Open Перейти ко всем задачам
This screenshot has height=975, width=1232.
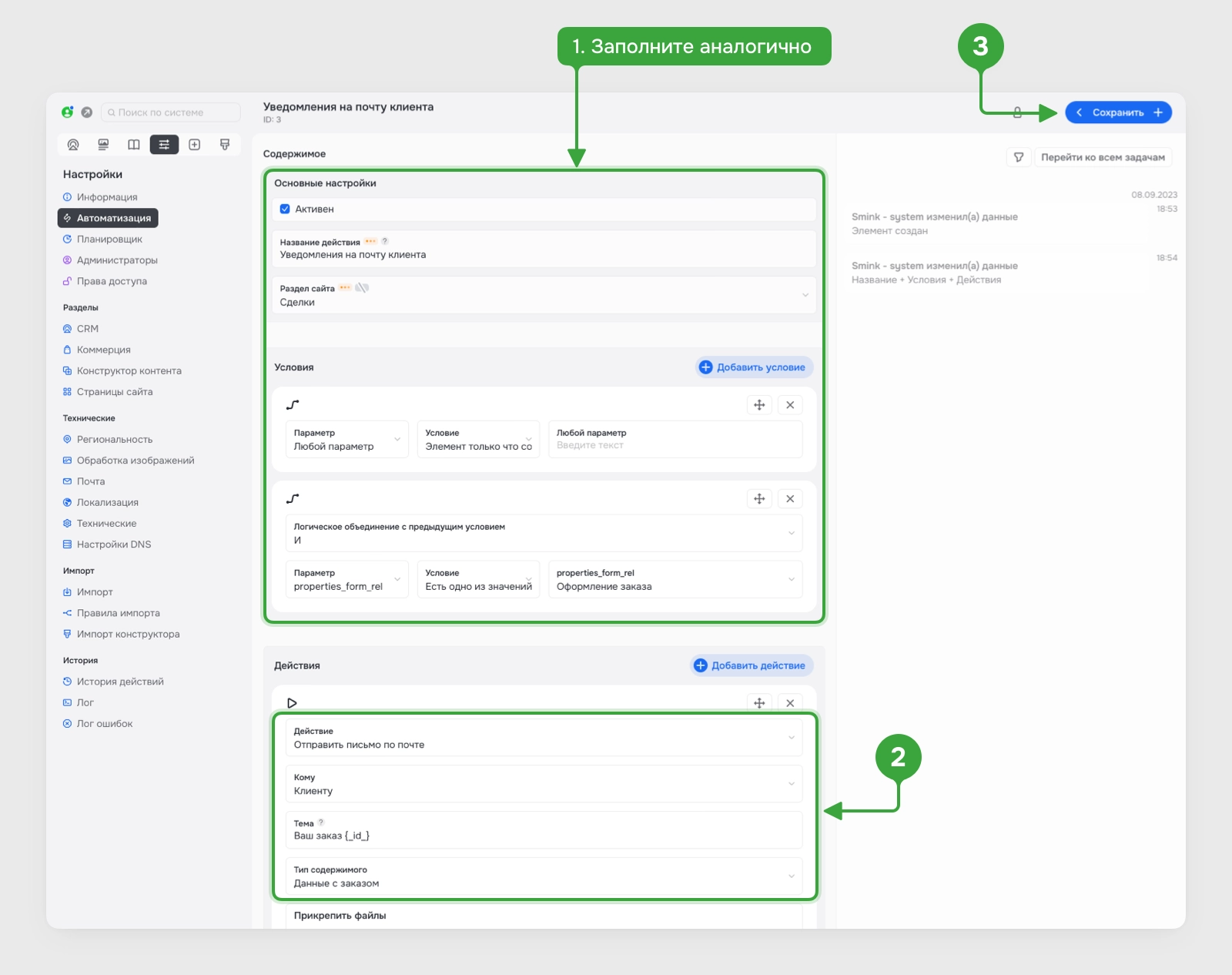point(1103,157)
